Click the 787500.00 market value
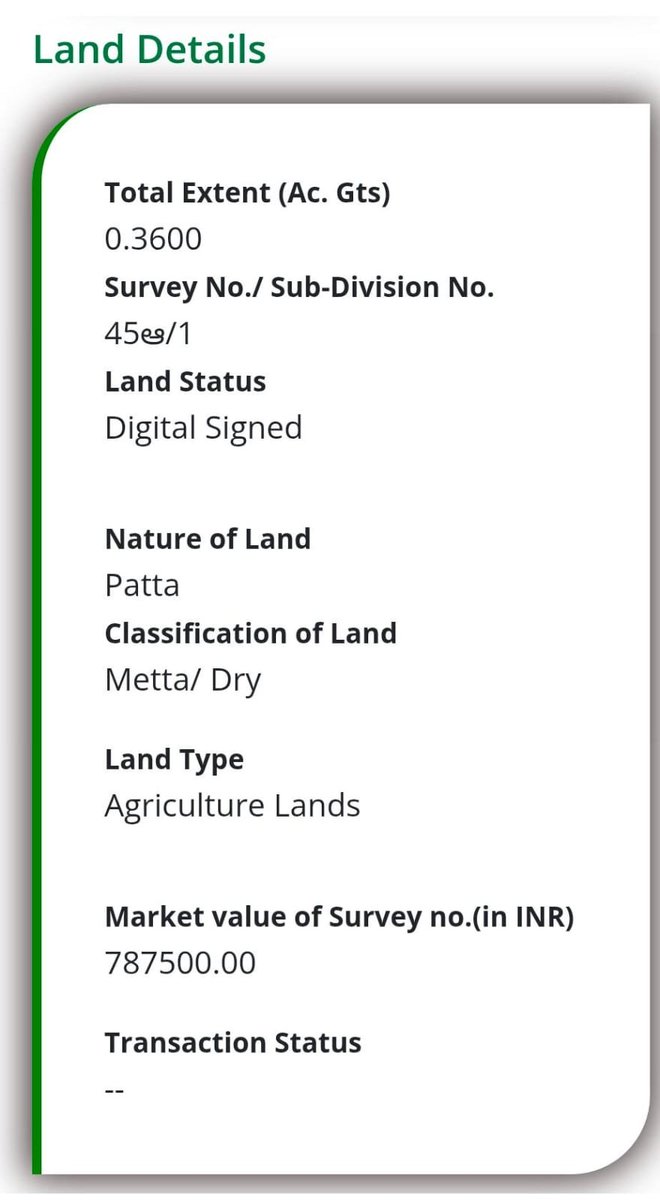The image size is (660, 1200). click(x=180, y=964)
